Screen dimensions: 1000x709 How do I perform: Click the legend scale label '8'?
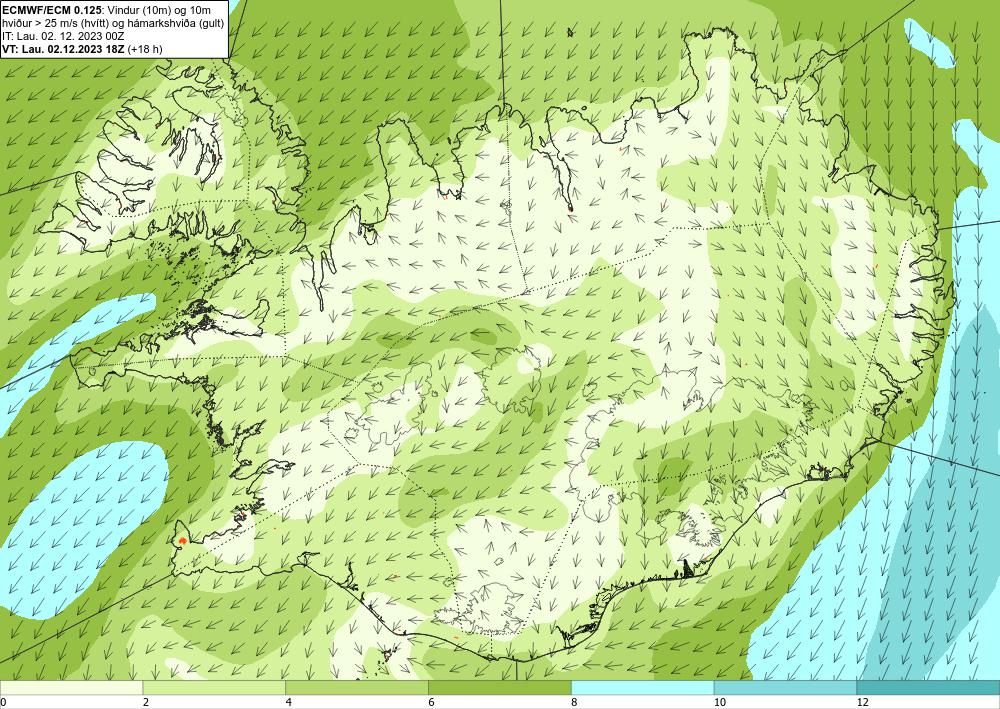pyautogui.click(x=574, y=702)
